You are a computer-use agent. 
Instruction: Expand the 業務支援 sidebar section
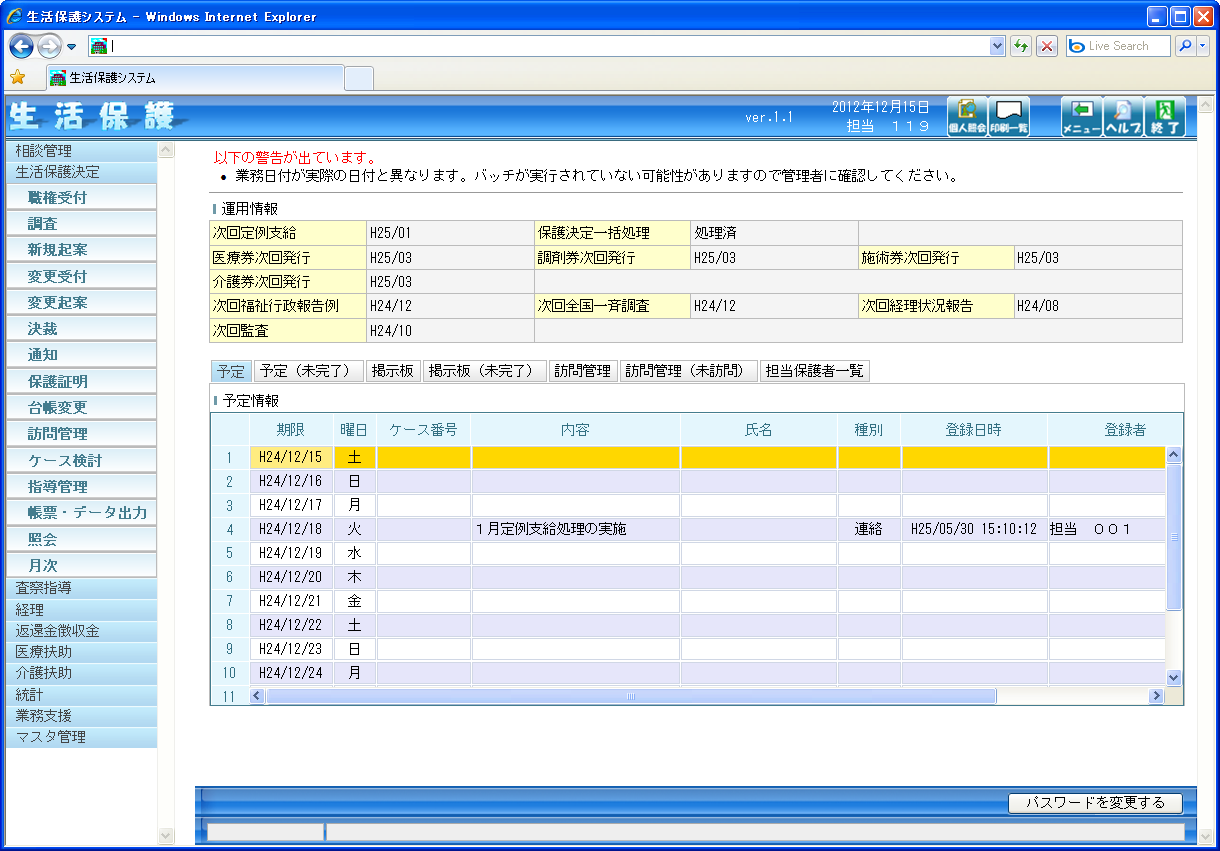81,716
